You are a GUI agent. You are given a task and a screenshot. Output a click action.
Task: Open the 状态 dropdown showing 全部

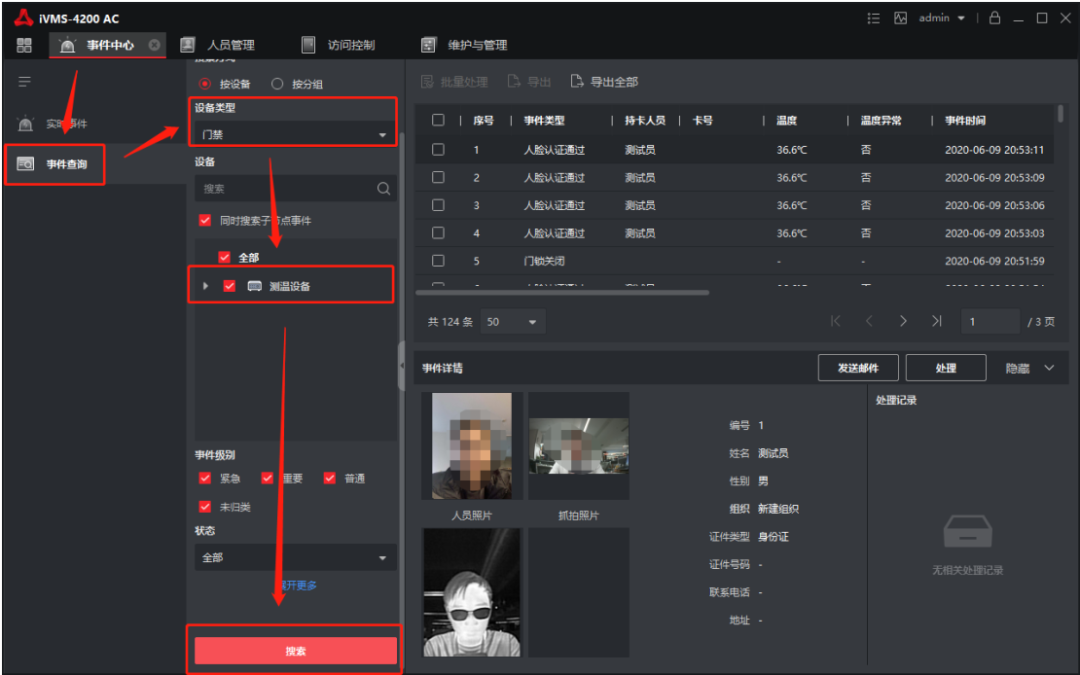click(x=295, y=557)
